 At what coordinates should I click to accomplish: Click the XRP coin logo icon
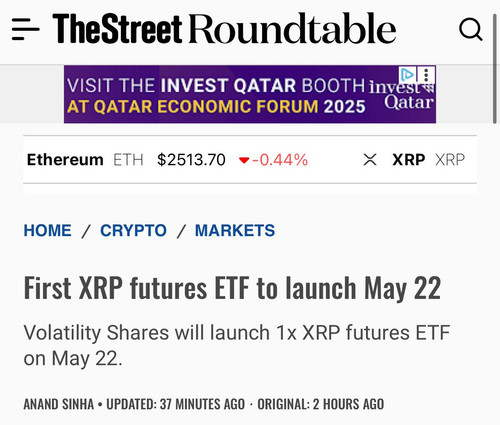(370, 160)
